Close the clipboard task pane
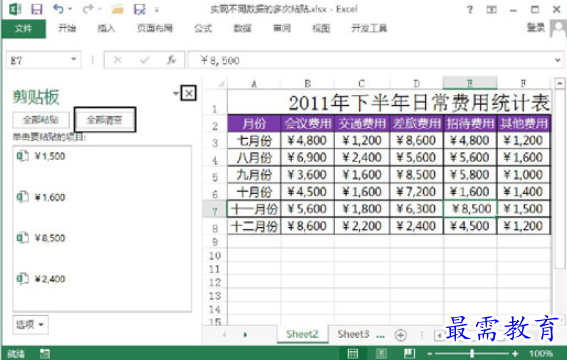 tap(189, 93)
